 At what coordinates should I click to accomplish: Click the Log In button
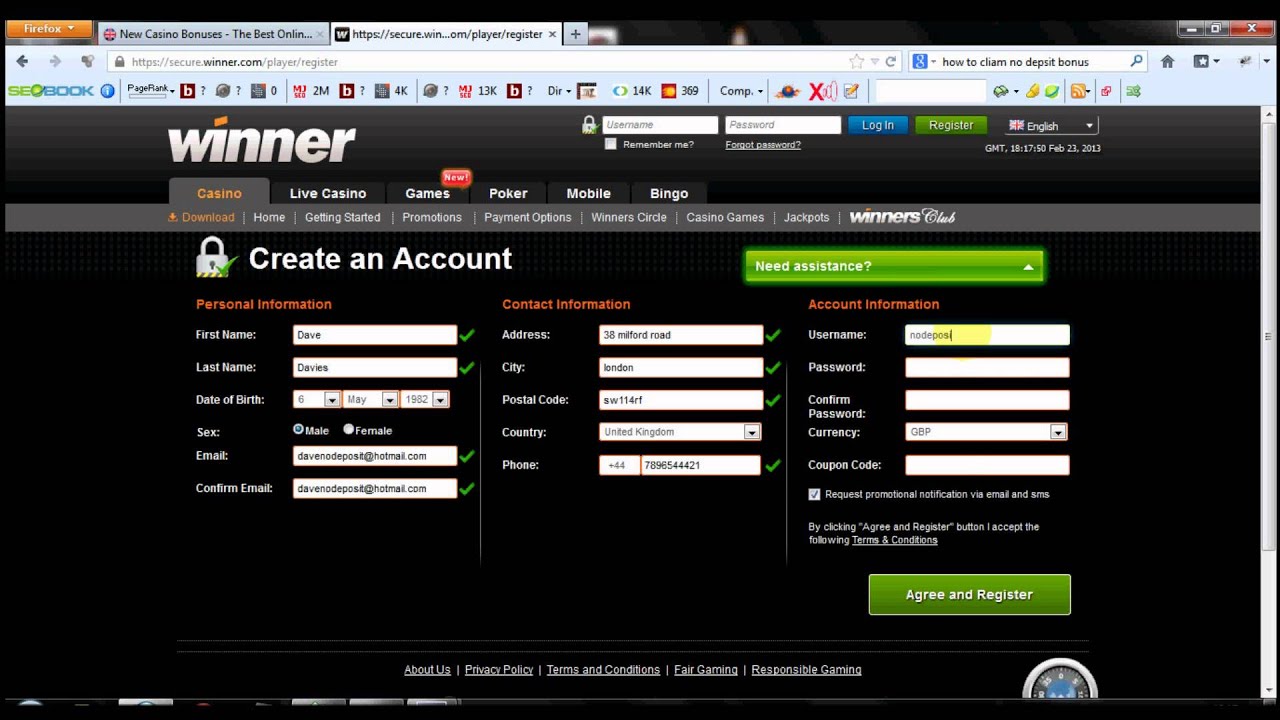tap(878, 125)
